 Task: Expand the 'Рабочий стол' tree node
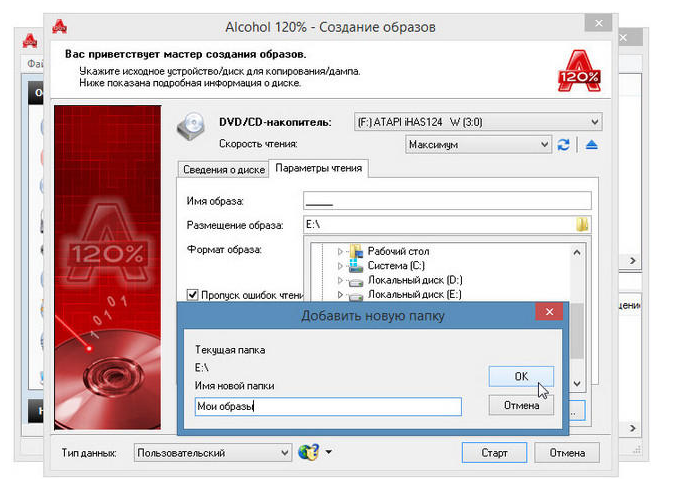[340, 251]
